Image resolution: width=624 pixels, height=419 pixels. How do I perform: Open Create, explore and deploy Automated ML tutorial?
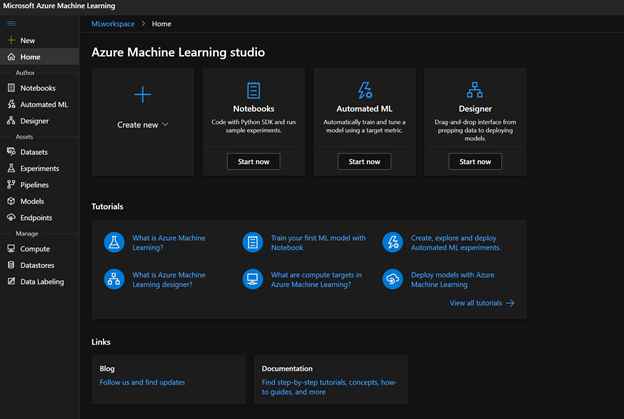(x=456, y=242)
